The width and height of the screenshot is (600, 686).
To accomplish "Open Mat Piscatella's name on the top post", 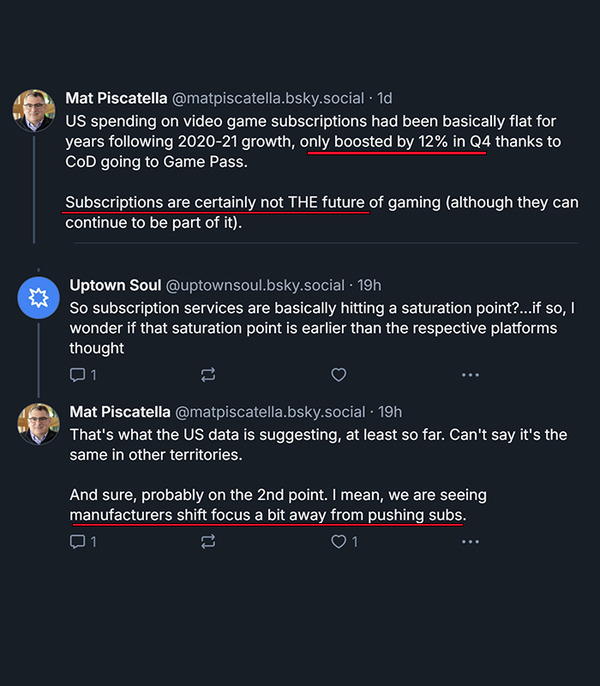I will [x=116, y=98].
